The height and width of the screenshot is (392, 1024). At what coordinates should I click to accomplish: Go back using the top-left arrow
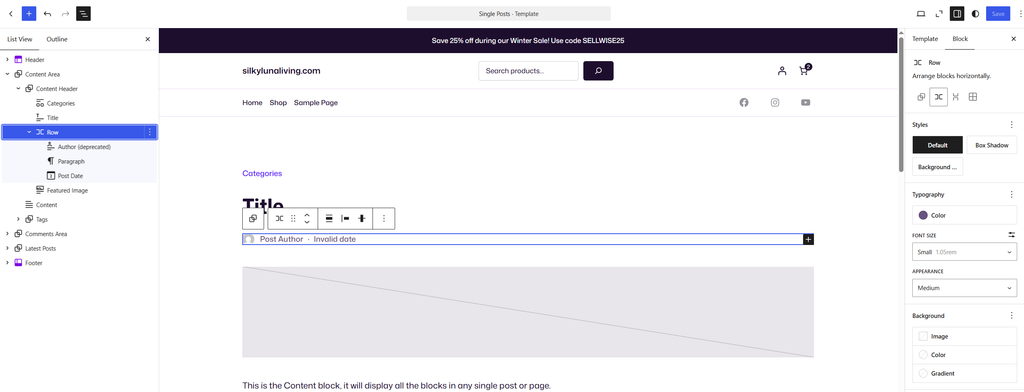10,14
